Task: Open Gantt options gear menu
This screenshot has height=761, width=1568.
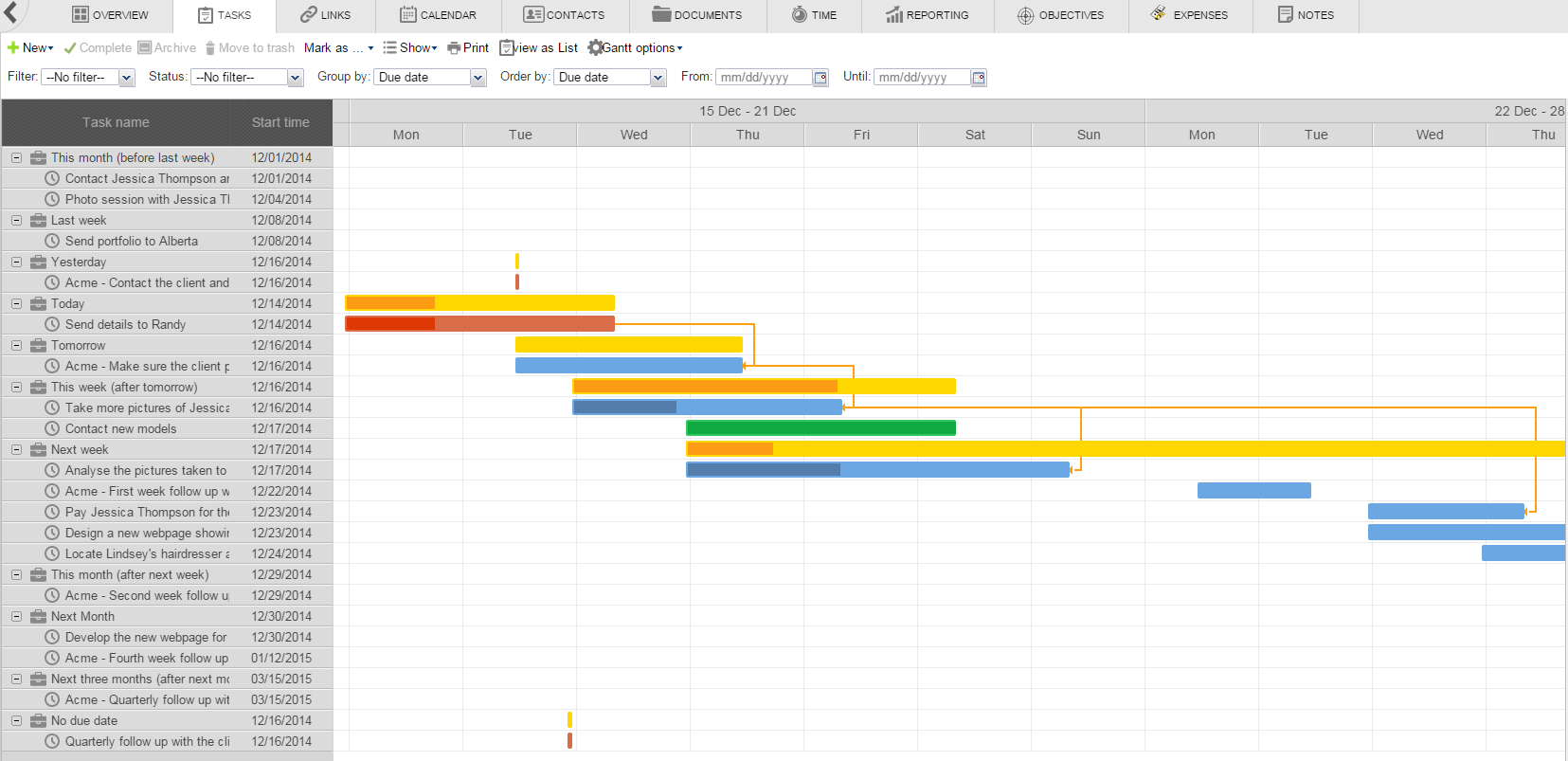Action: pos(595,48)
